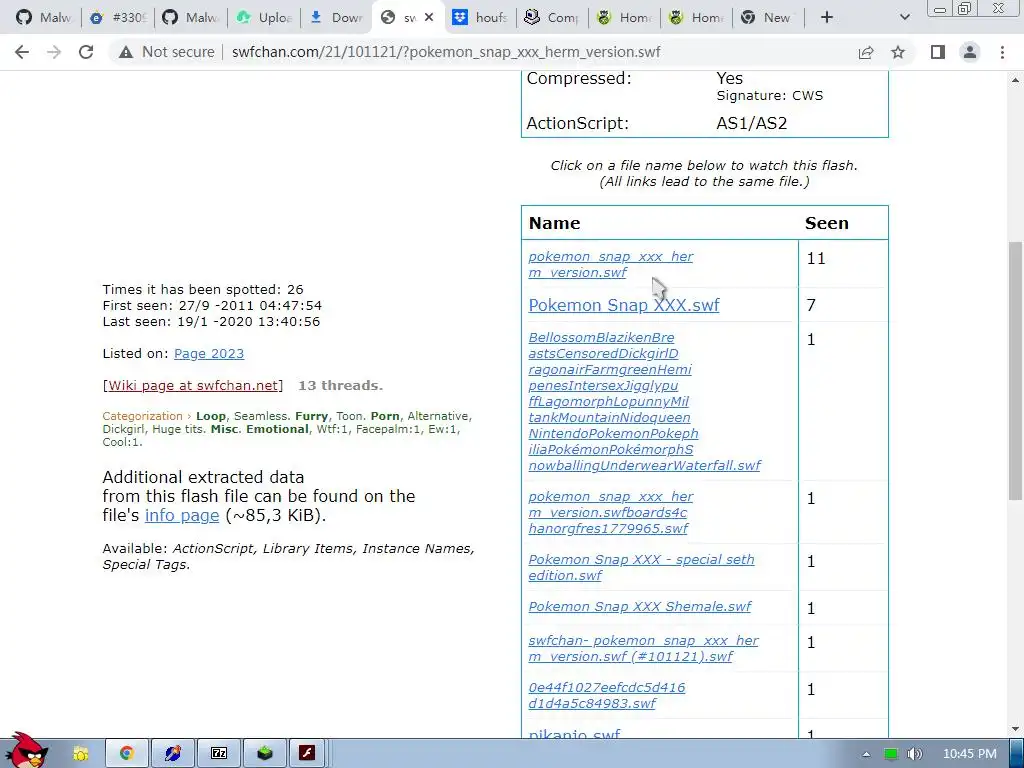Open the green cube app on taskbar

coord(264,754)
